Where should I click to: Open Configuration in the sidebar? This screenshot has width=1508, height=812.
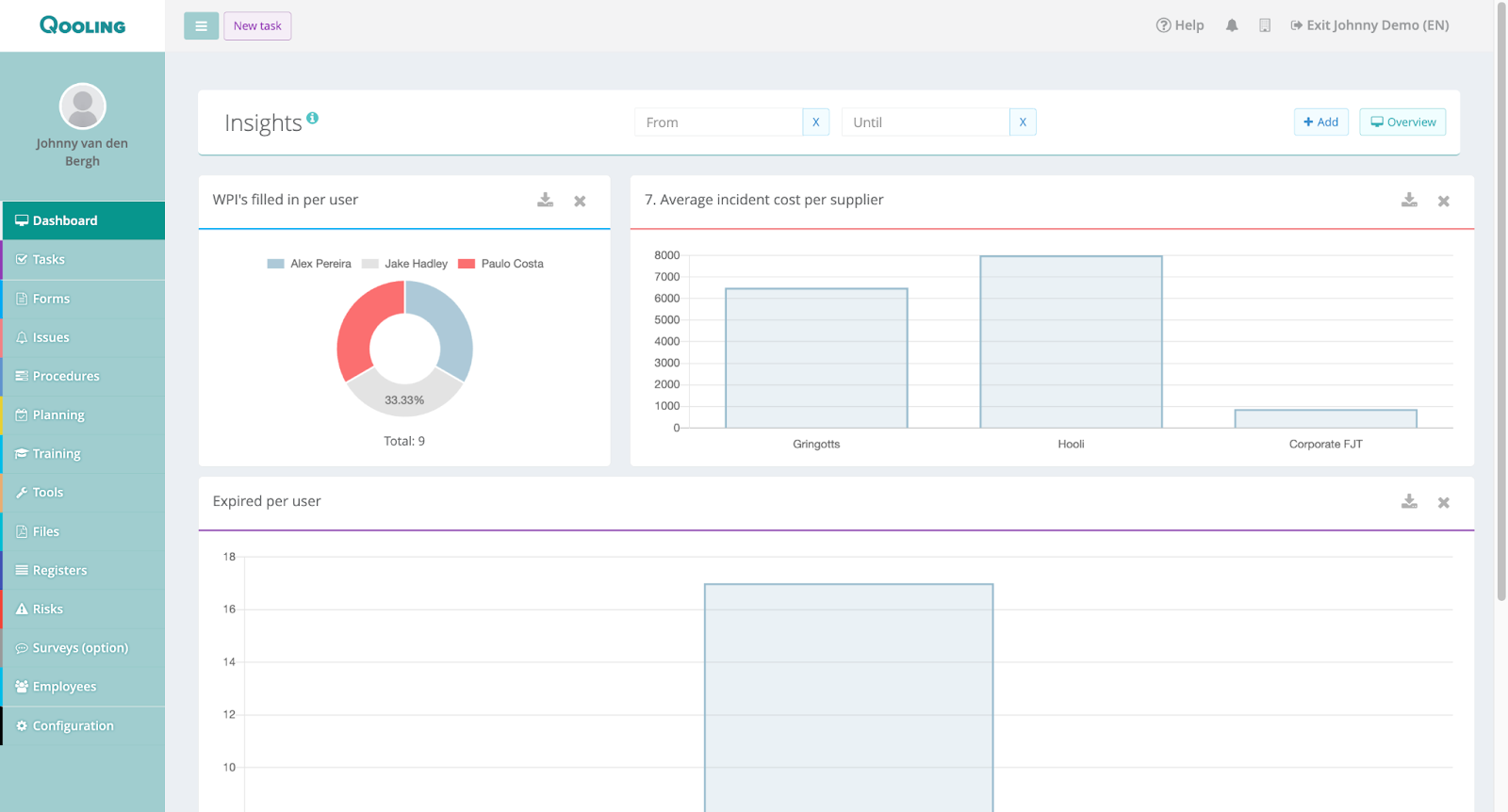tap(83, 725)
